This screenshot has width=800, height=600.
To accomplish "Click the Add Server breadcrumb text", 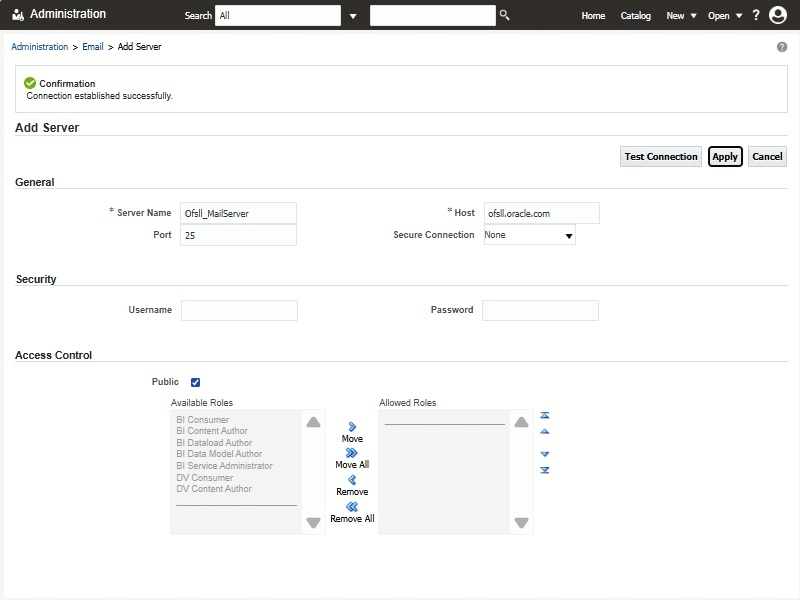I will (139, 47).
